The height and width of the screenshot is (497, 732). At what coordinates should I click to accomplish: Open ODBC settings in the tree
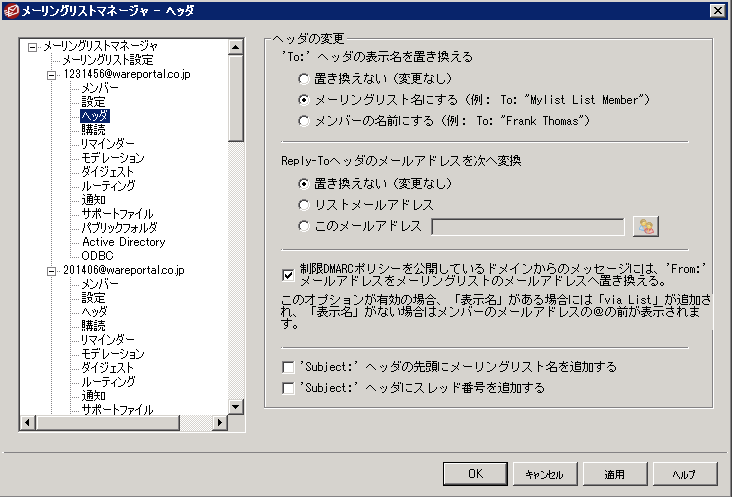(x=97, y=256)
